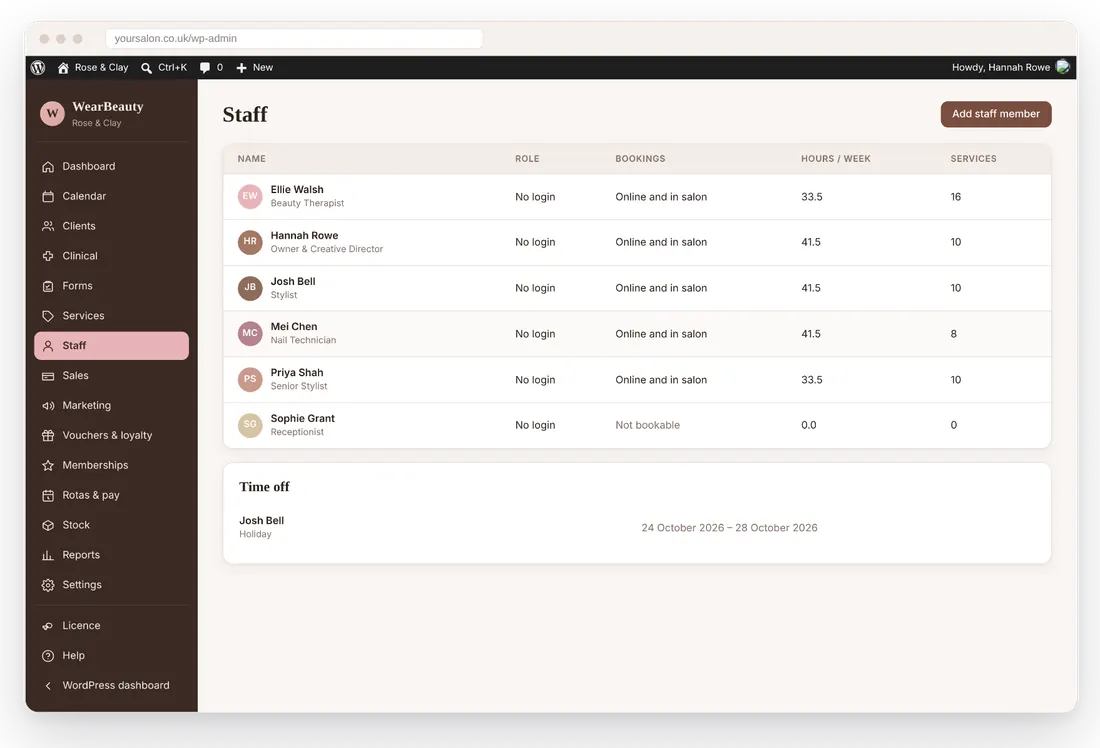Click the SERVICES column header
The image size is (1100, 748).
point(973,159)
